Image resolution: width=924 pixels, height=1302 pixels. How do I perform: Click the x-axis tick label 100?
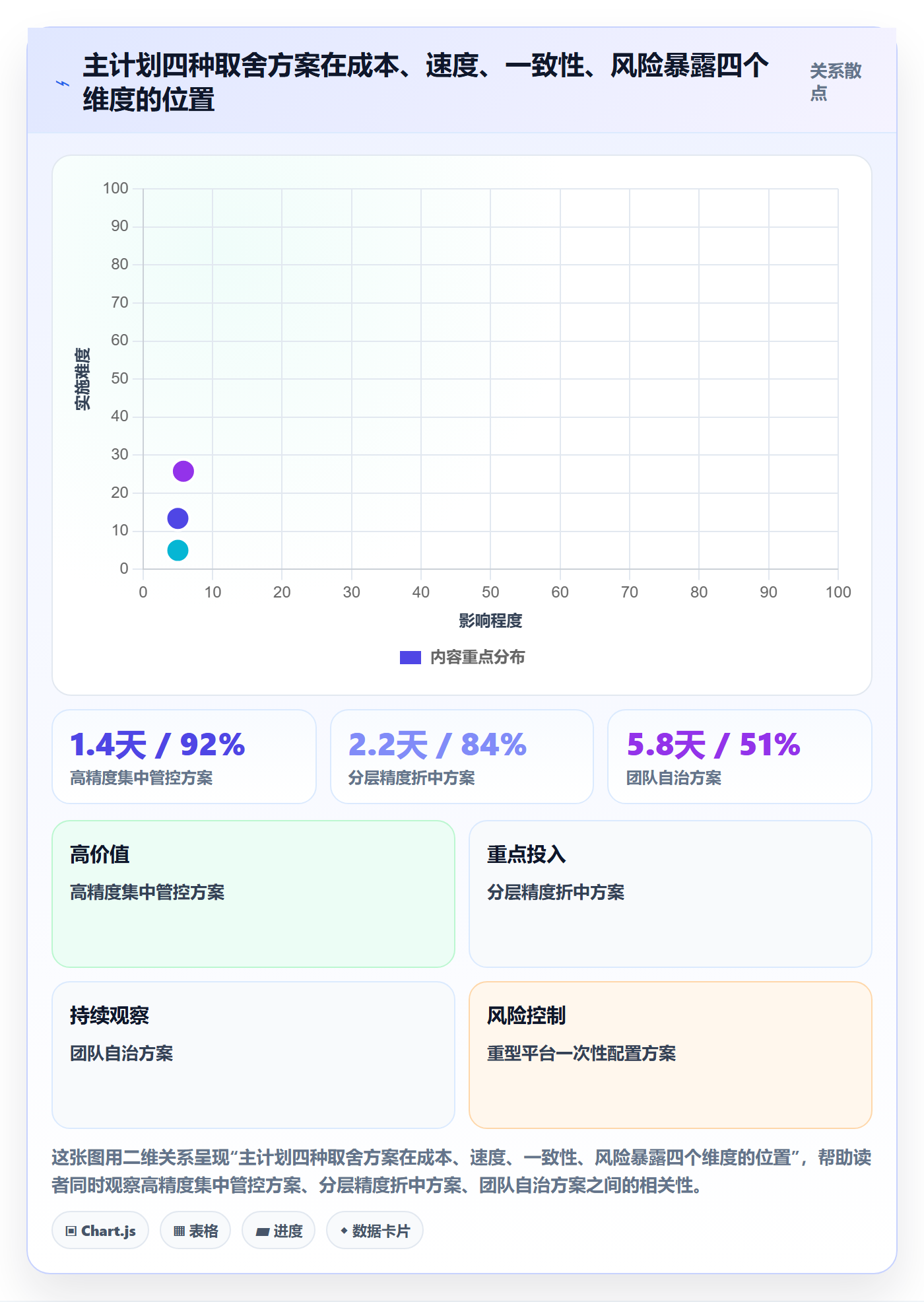838,592
